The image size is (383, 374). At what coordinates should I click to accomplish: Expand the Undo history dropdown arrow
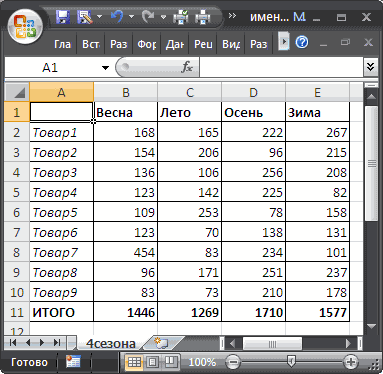131,16
